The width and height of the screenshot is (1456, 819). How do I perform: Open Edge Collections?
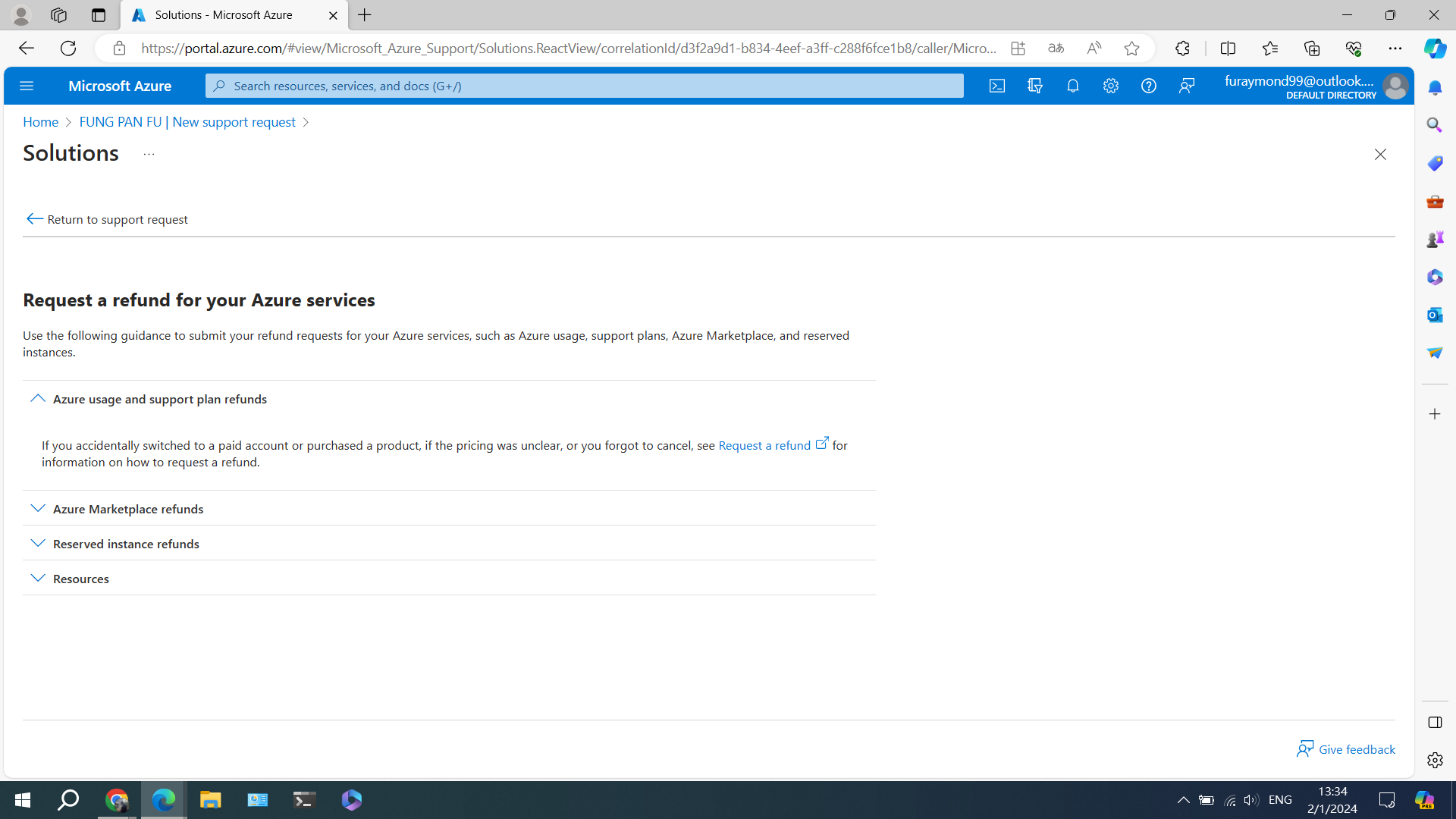(x=1312, y=49)
